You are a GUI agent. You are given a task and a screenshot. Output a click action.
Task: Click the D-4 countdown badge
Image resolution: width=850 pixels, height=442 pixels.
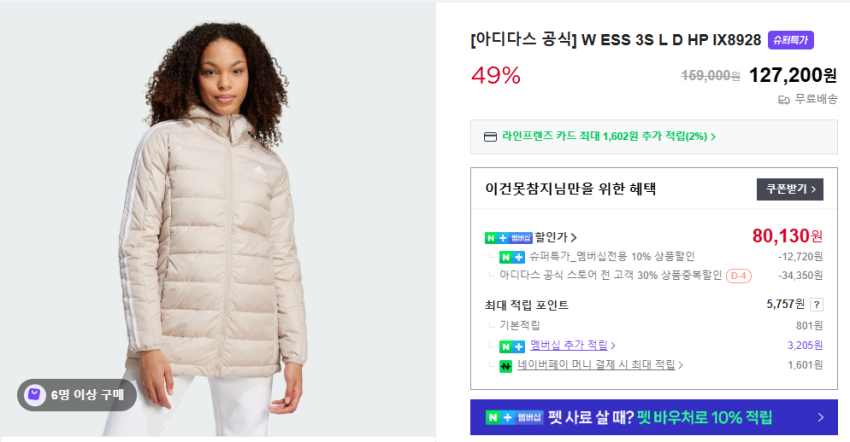738,276
